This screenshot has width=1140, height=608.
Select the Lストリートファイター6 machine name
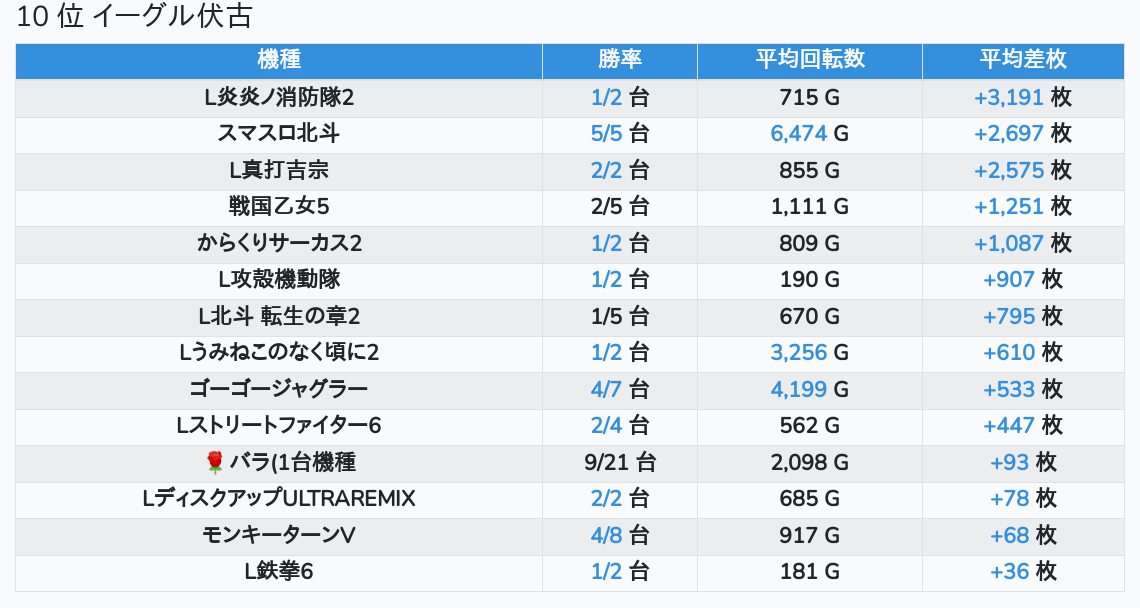pyautogui.click(x=278, y=425)
